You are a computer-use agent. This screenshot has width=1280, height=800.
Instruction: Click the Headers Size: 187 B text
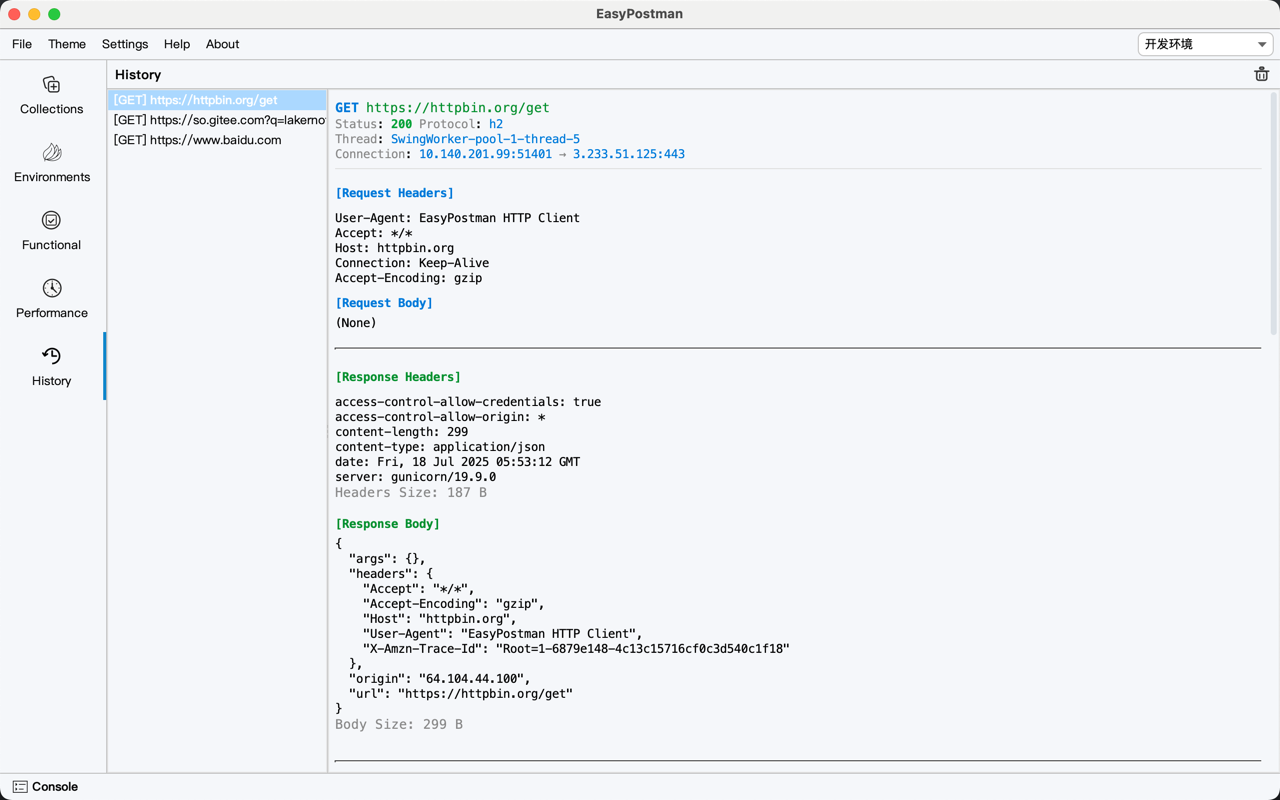click(x=411, y=492)
